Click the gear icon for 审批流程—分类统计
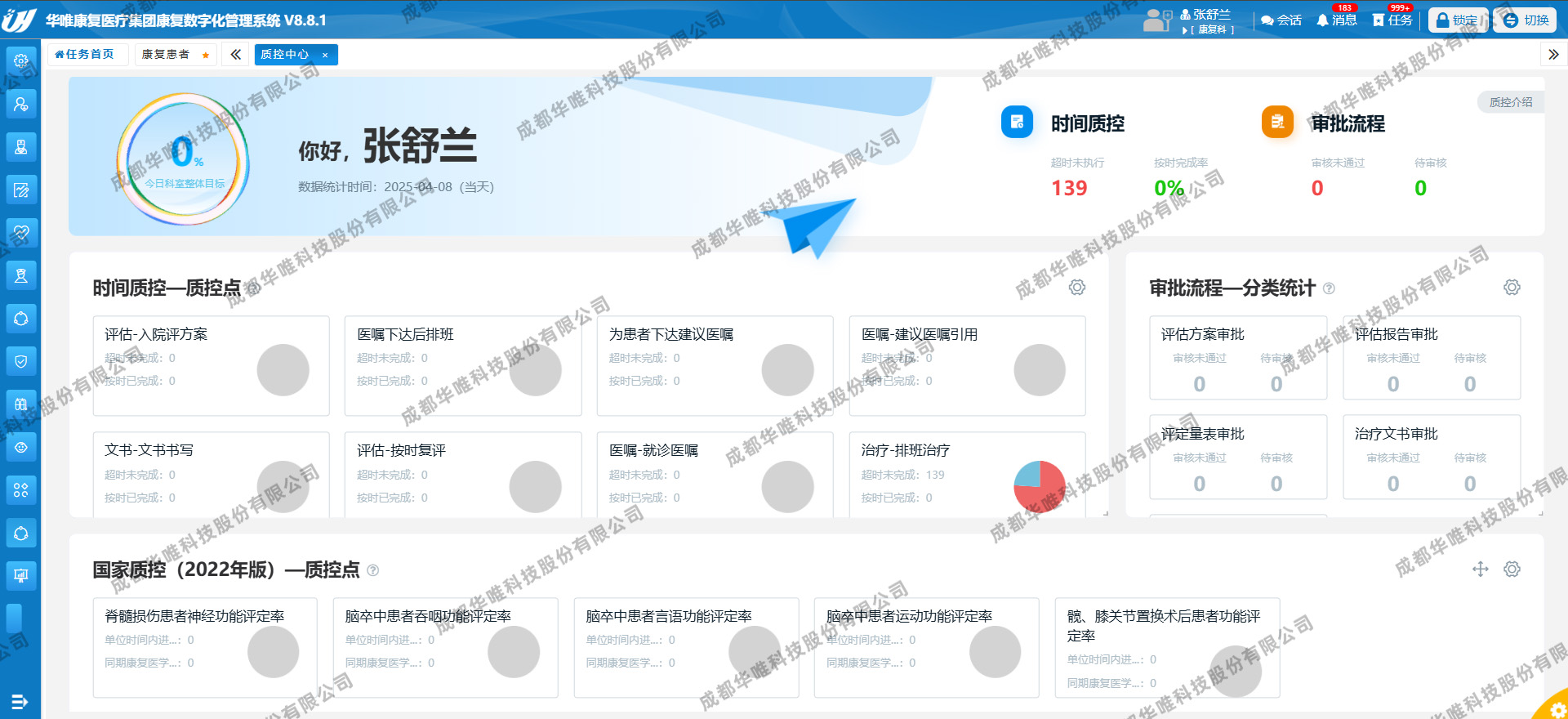 pos(1512,288)
